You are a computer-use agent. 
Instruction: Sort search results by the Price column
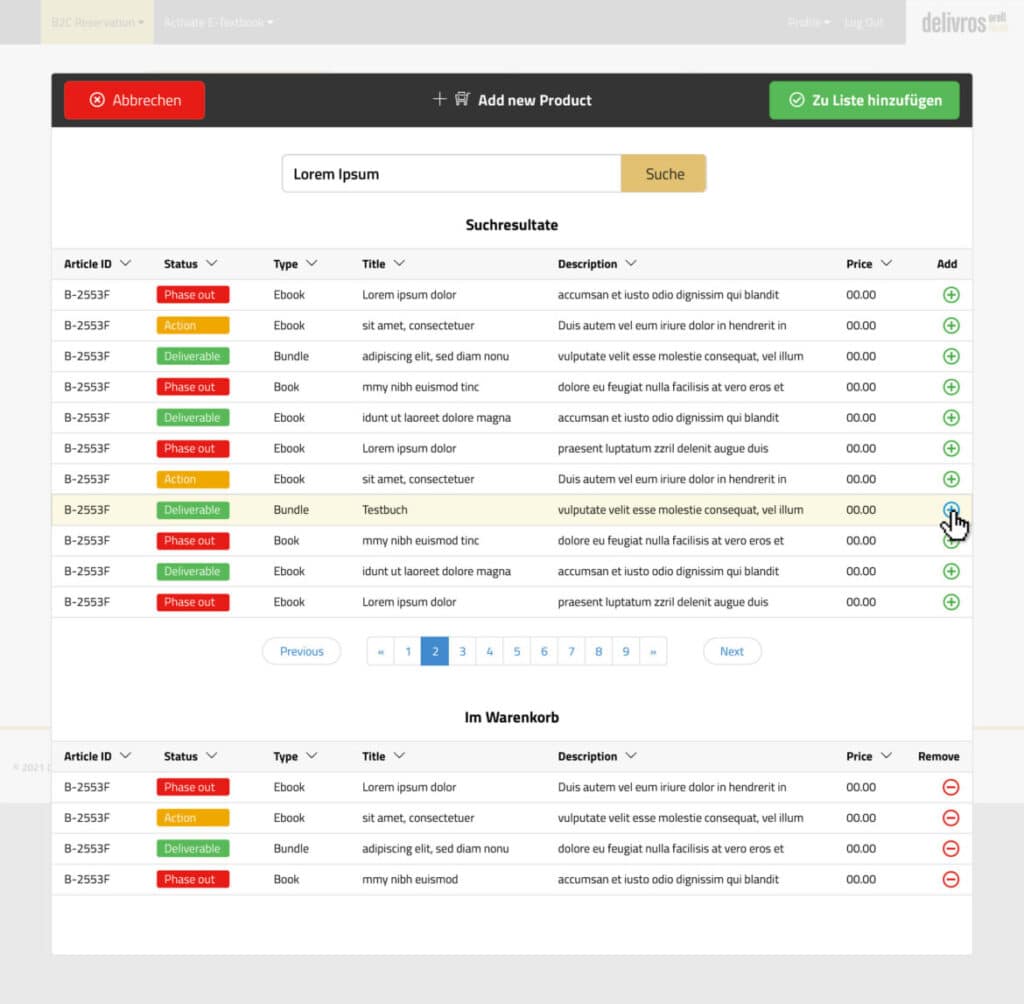tap(868, 263)
